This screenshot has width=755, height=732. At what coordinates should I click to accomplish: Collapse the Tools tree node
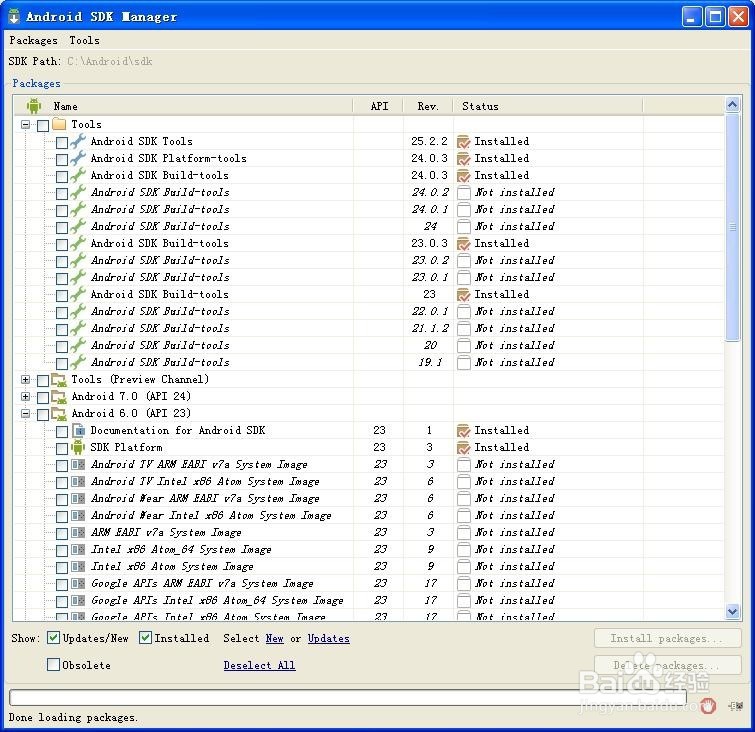click(26, 125)
